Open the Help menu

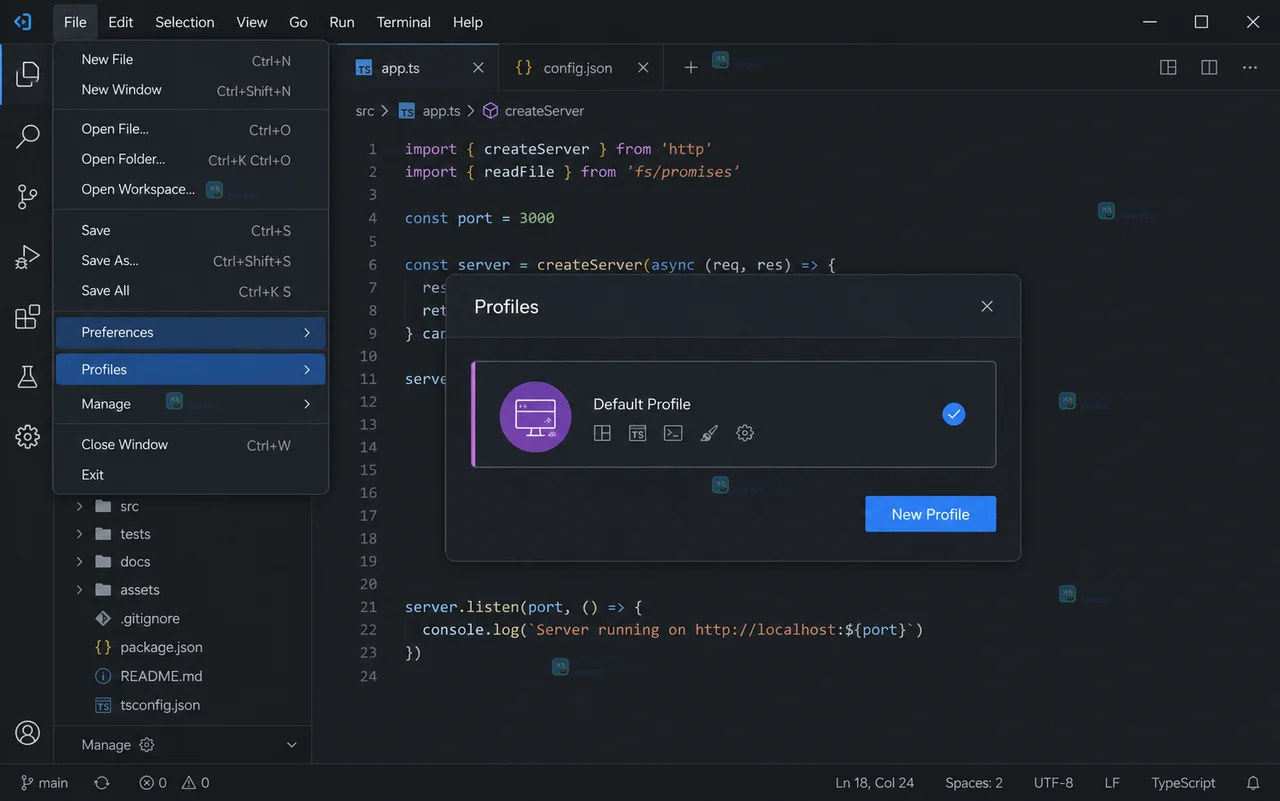tap(468, 22)
